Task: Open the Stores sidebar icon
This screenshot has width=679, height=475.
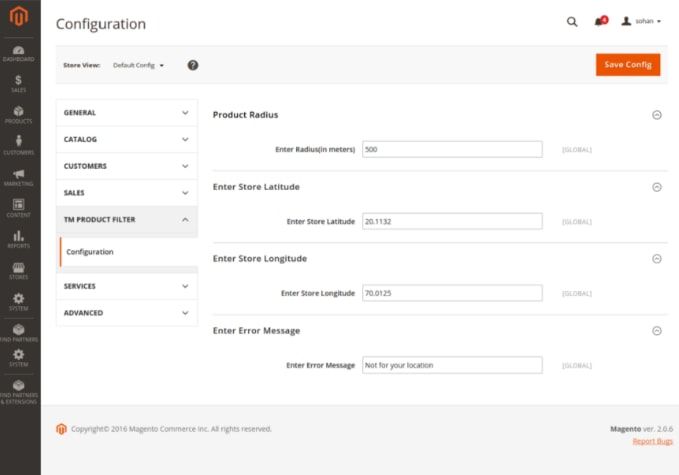Action: (19, 270)
